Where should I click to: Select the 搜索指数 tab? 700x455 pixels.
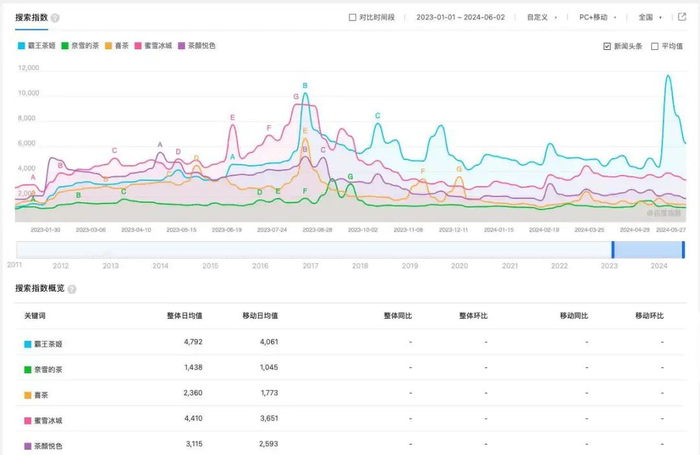point(31,18)
